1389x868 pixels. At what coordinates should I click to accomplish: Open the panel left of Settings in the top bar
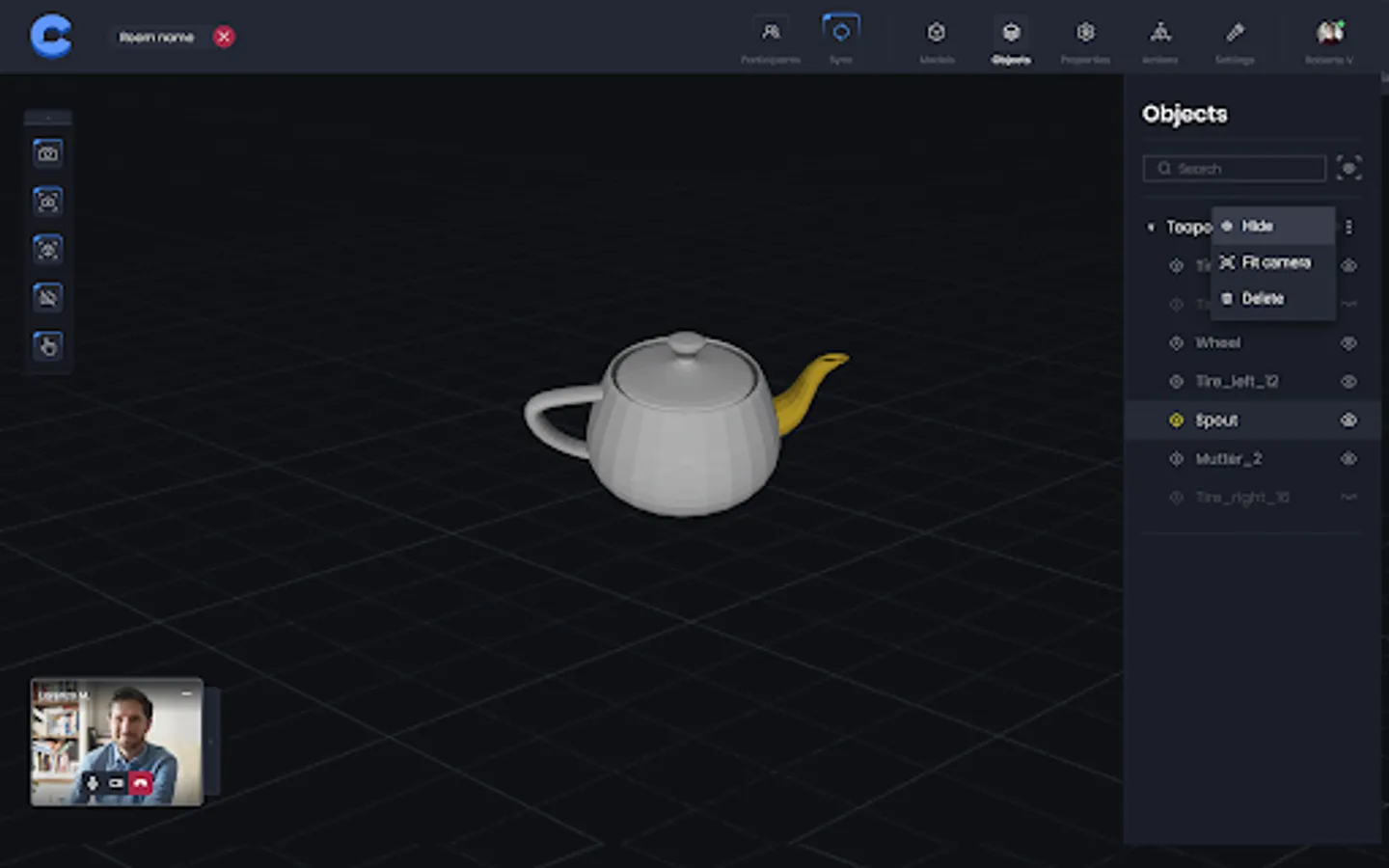tap(1160, 41)
